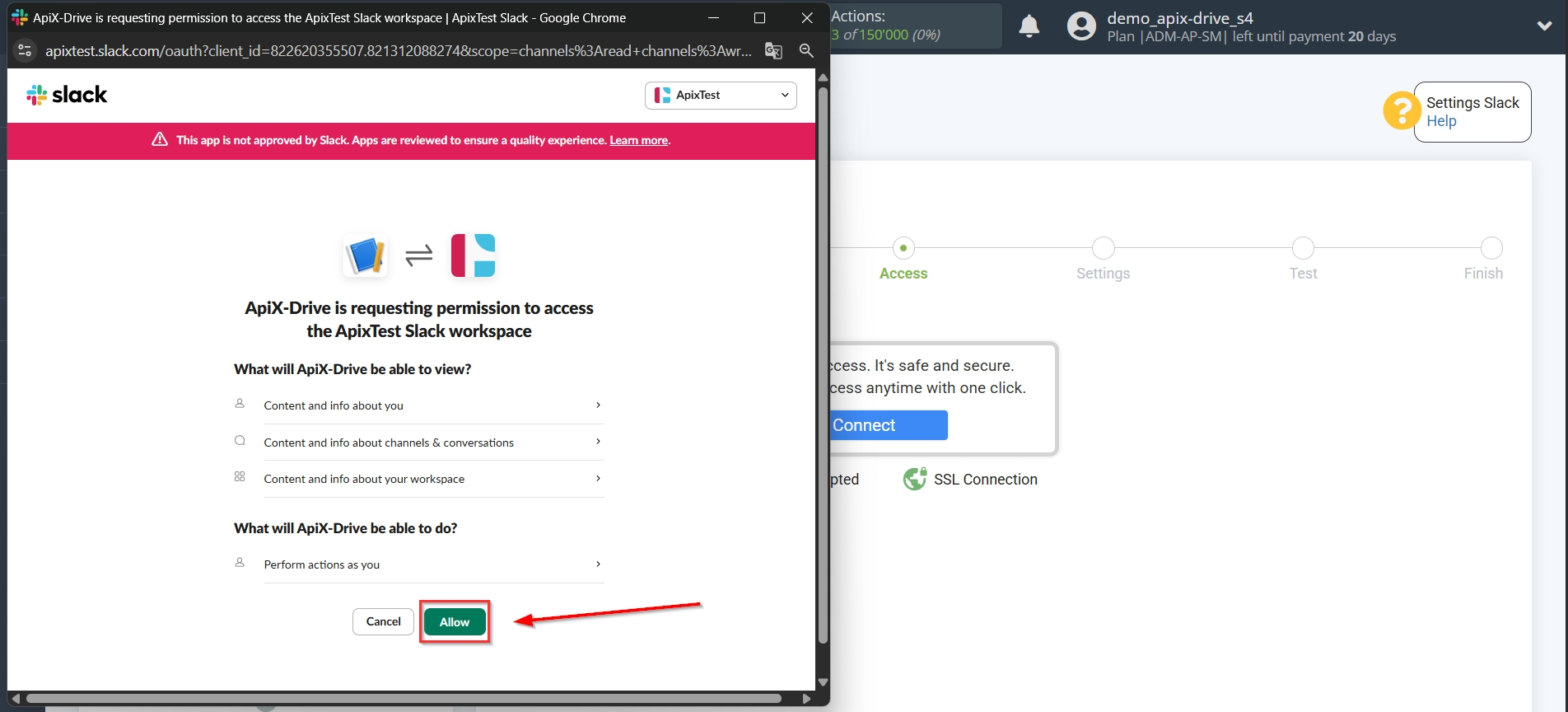Click the warning triangle icon in the red banner

(160, 139)
